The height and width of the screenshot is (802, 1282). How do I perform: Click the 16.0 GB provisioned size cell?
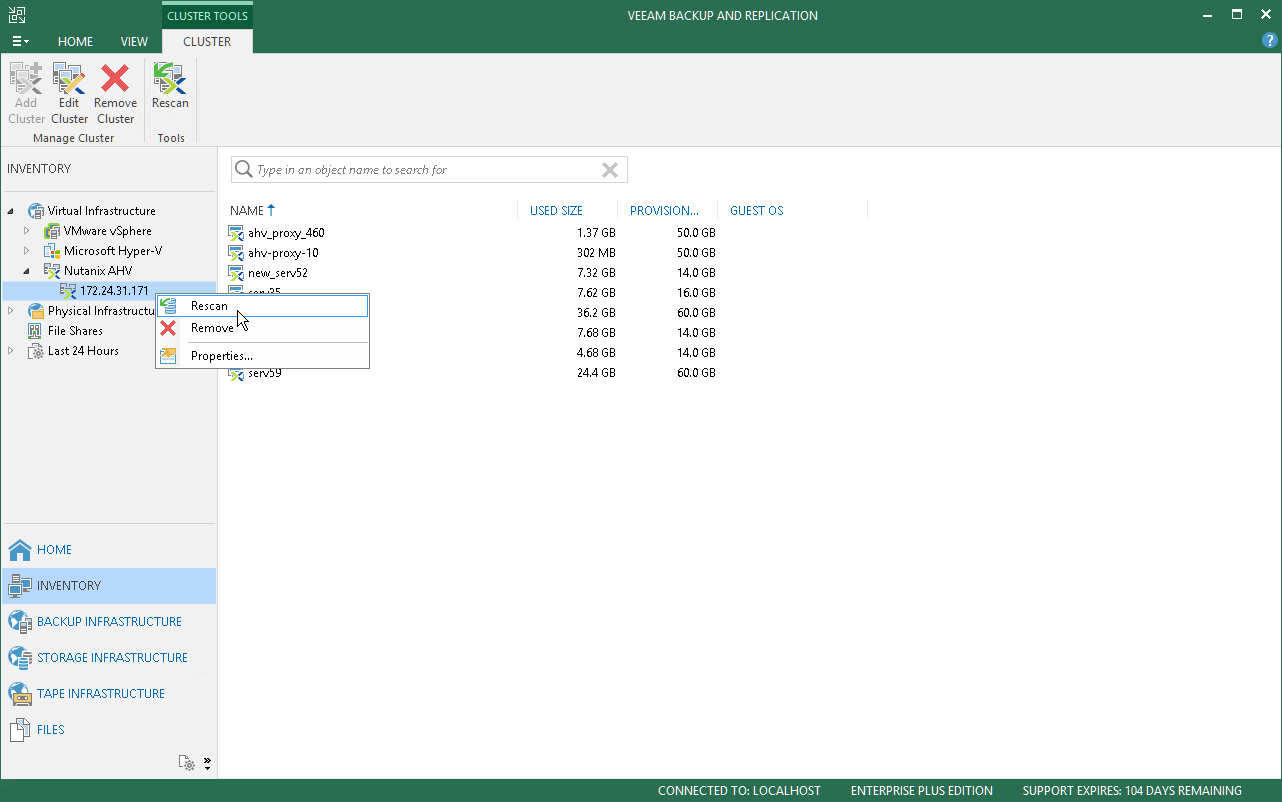[696, 293]
